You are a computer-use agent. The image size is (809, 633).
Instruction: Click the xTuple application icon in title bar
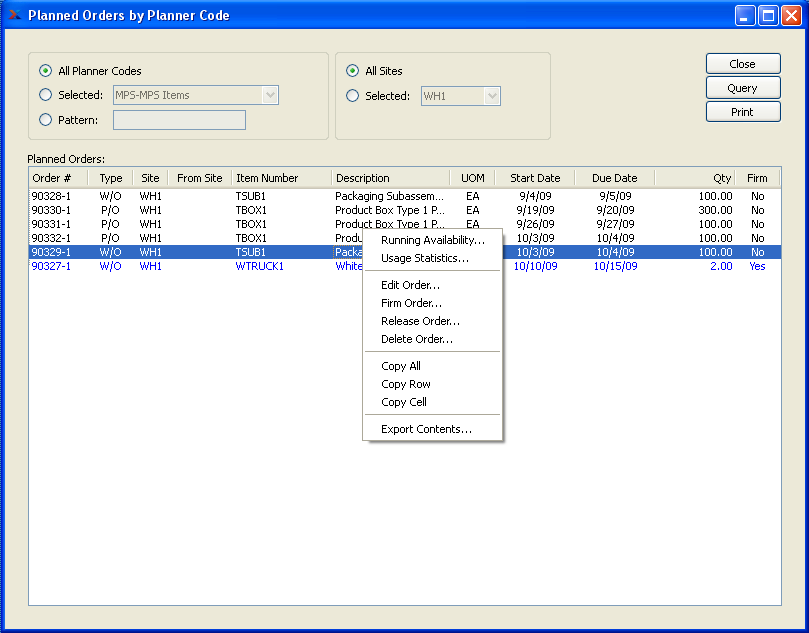14,15
